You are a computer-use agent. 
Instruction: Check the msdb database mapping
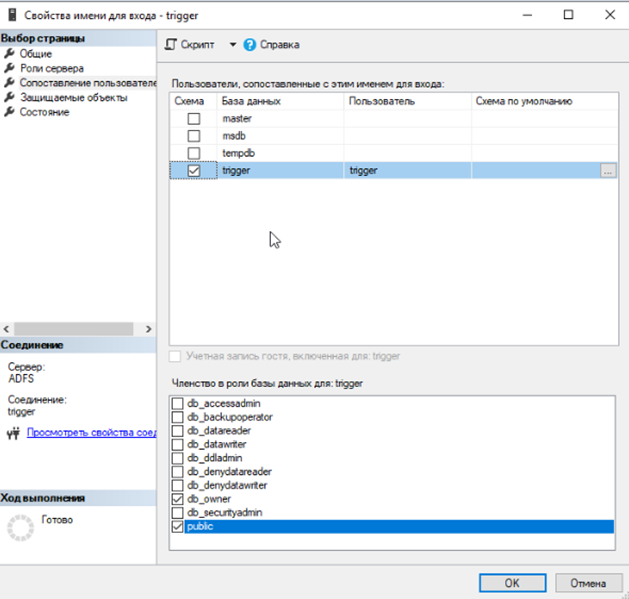(x=194, y=136)
